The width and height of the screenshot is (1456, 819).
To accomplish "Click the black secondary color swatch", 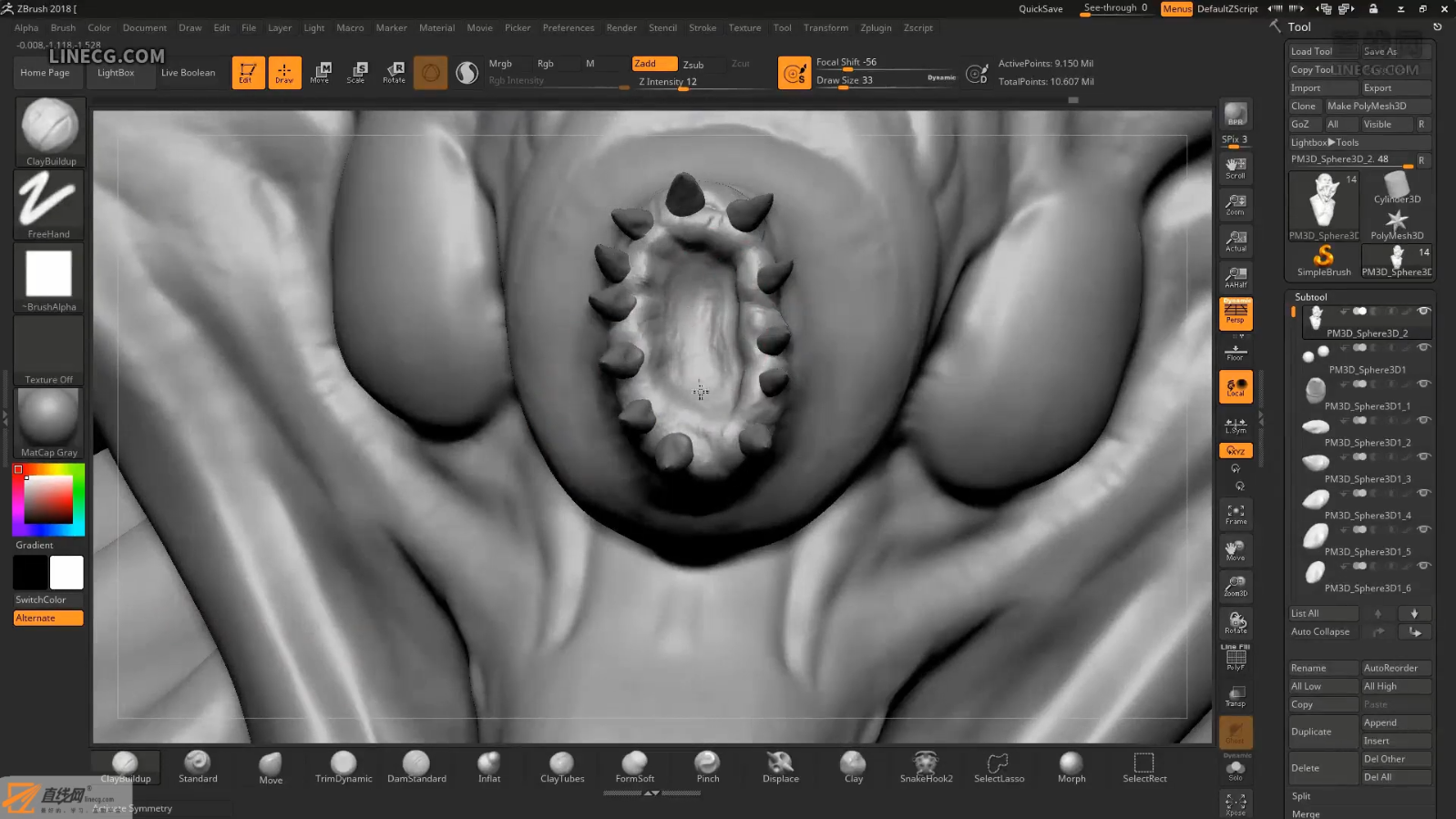I will 30,573.
